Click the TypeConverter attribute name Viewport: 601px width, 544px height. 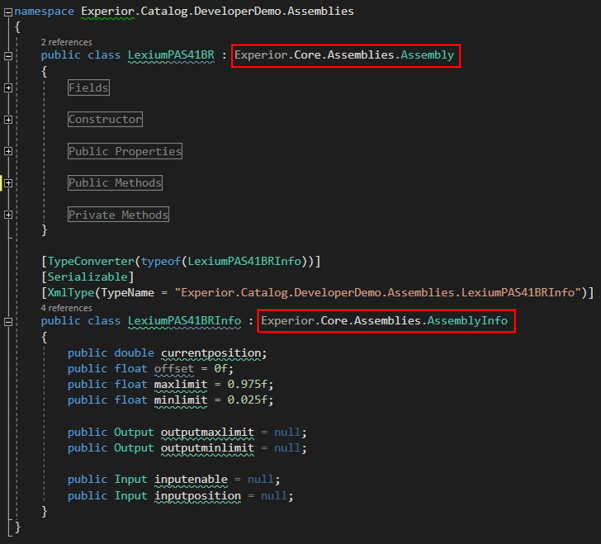91,261
